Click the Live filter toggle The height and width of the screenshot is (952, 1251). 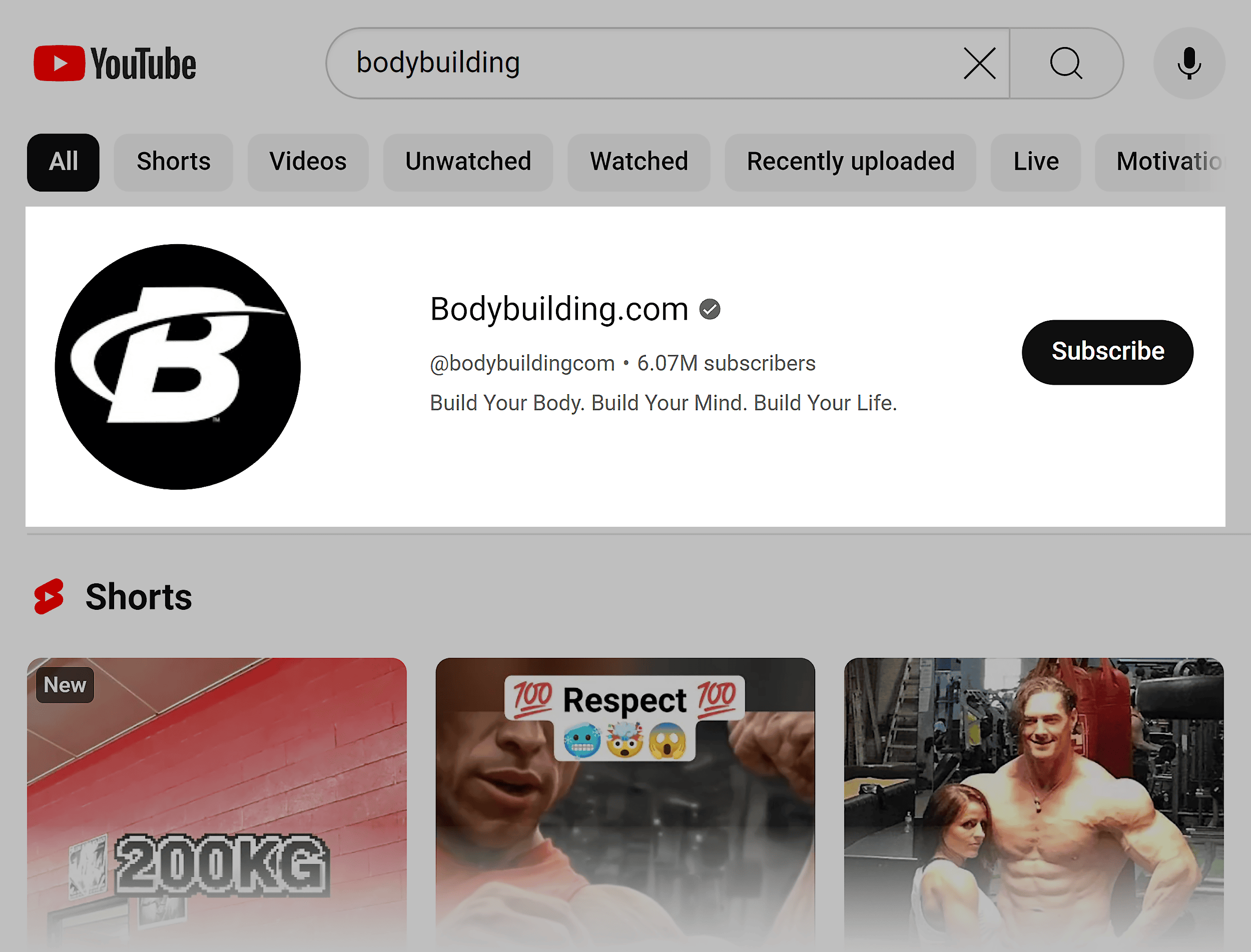(x=1035, y=161)
